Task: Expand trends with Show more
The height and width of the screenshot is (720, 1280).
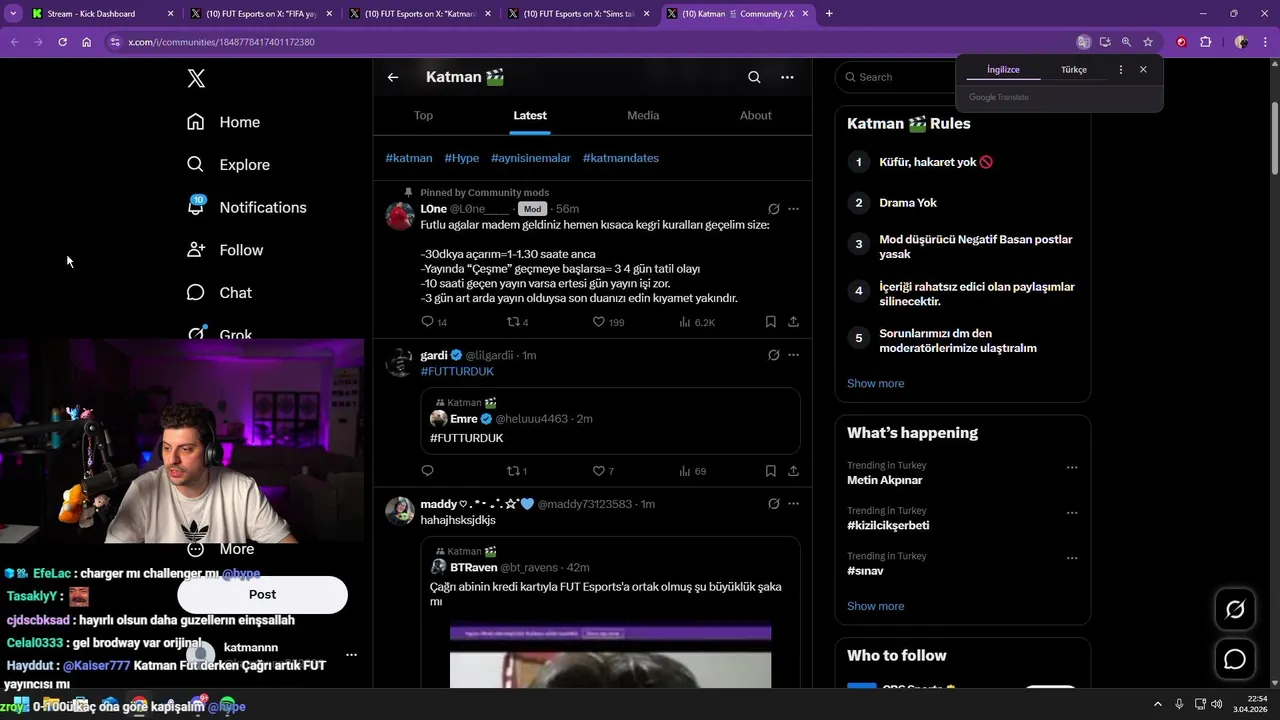Action: coord(875,606)
